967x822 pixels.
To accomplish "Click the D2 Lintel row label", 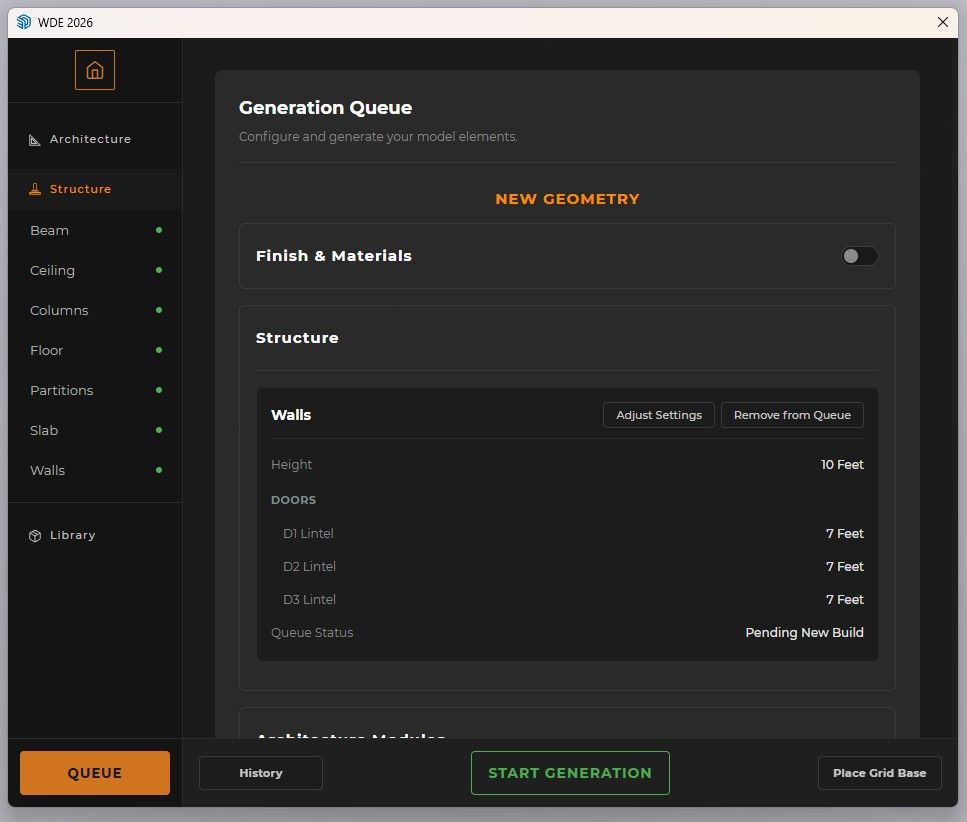I will pos(310,566).
